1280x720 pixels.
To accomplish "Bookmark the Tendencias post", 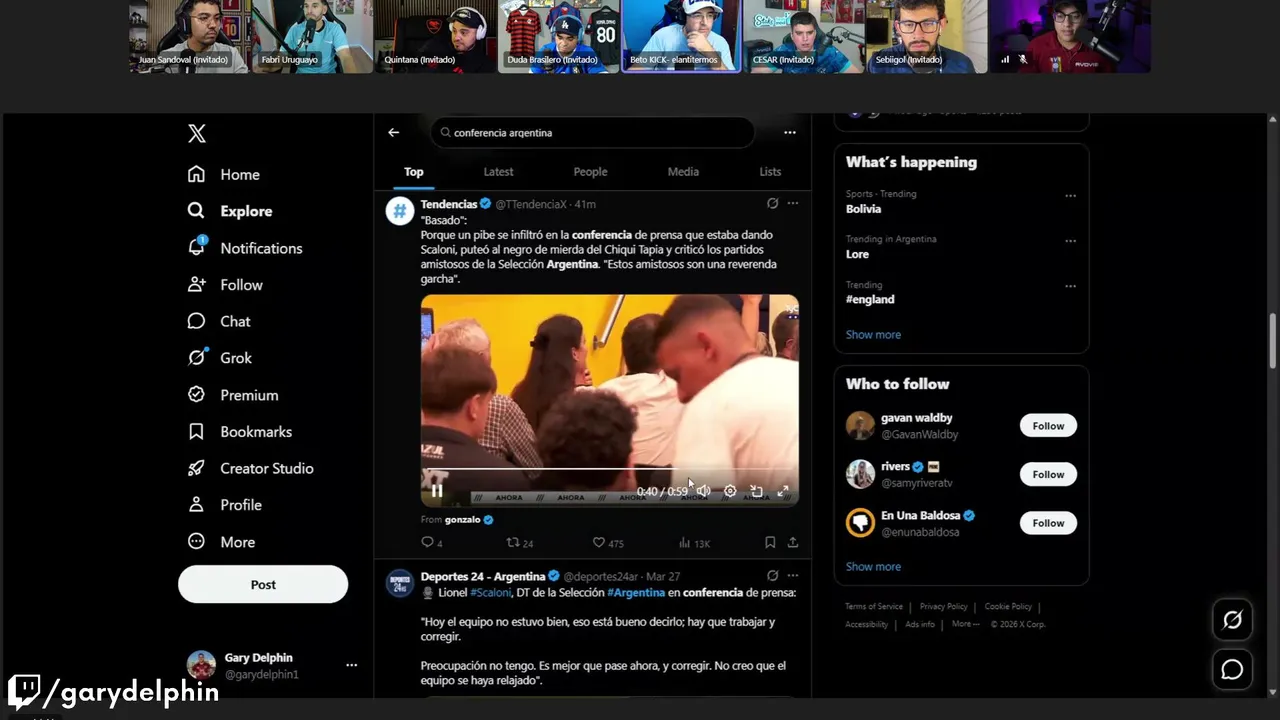I will click(770, 543).
